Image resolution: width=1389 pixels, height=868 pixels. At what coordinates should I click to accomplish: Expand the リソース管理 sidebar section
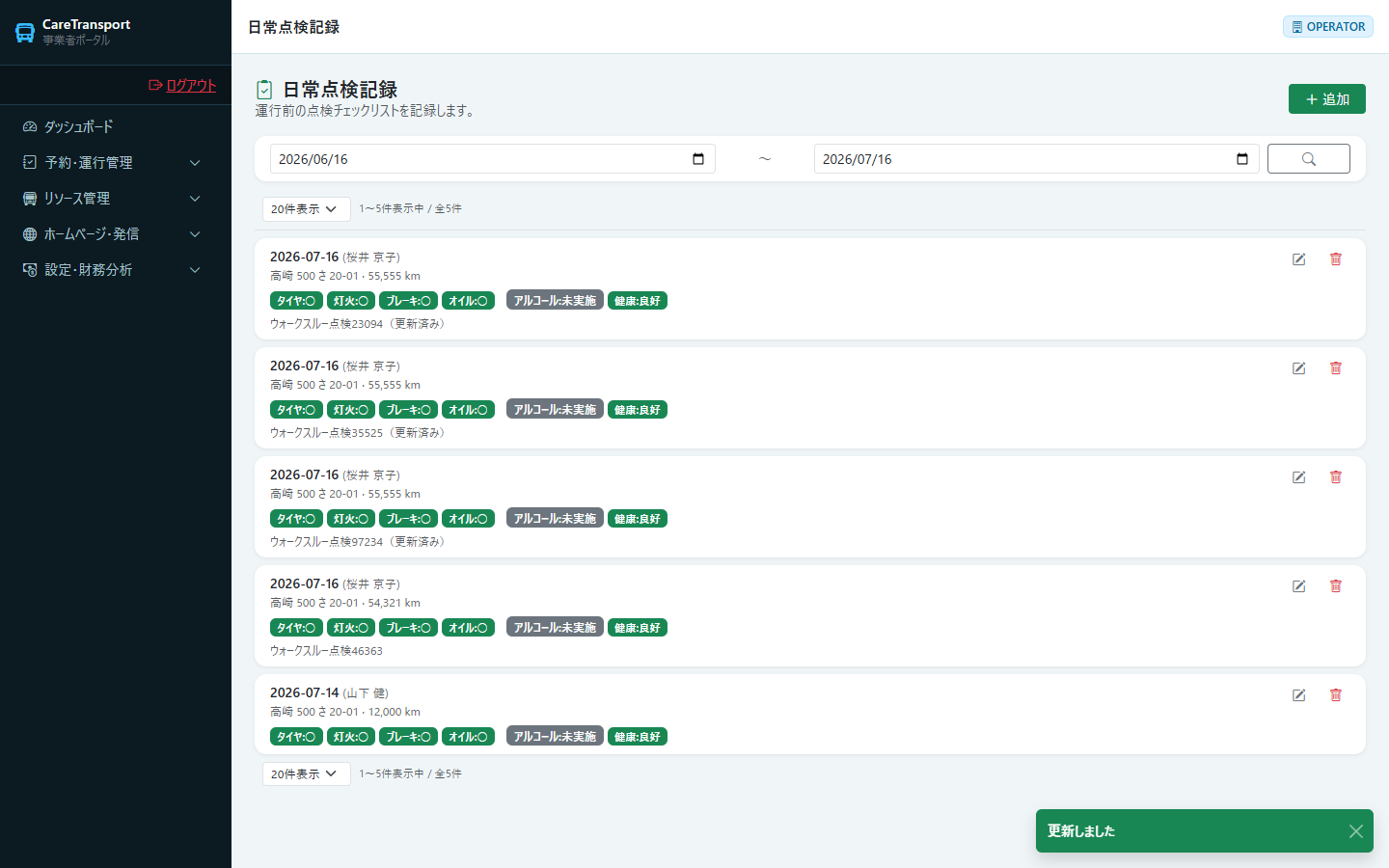pos(116,199)
